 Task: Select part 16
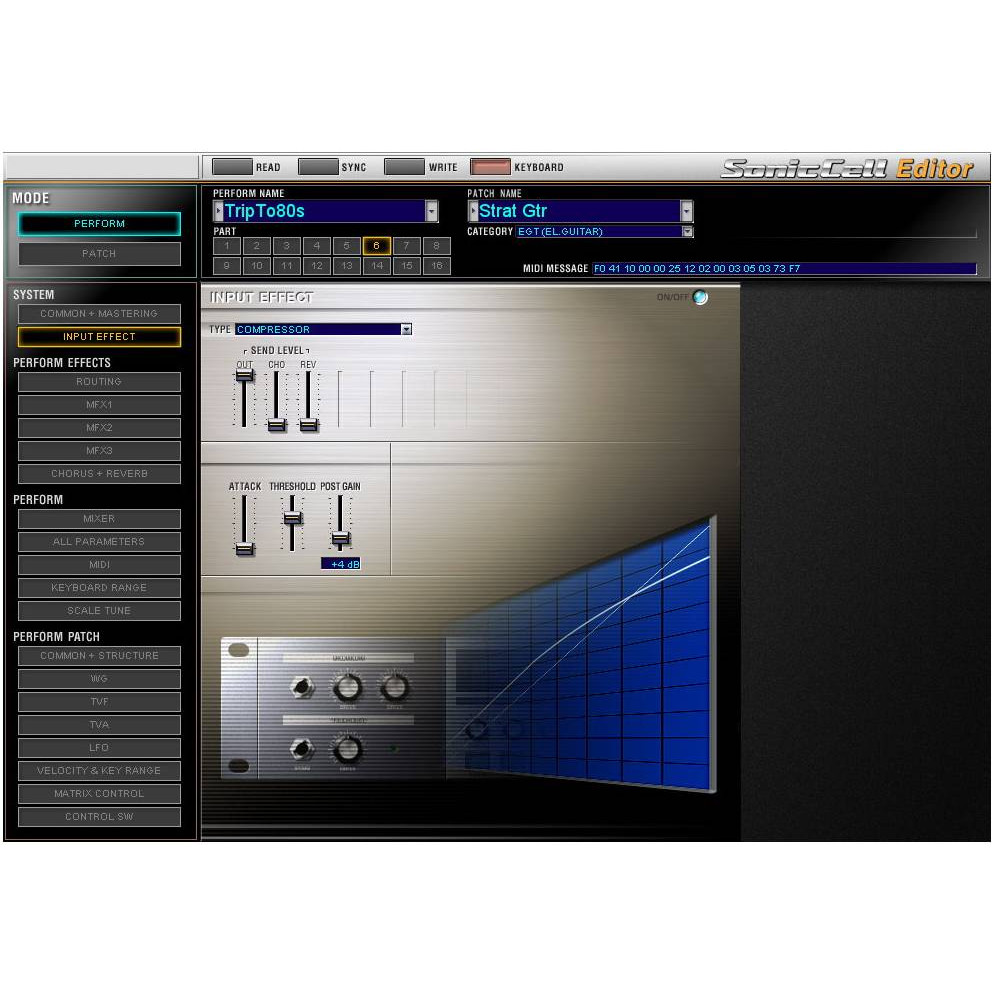pyautogui.click(x=437, y=266)
